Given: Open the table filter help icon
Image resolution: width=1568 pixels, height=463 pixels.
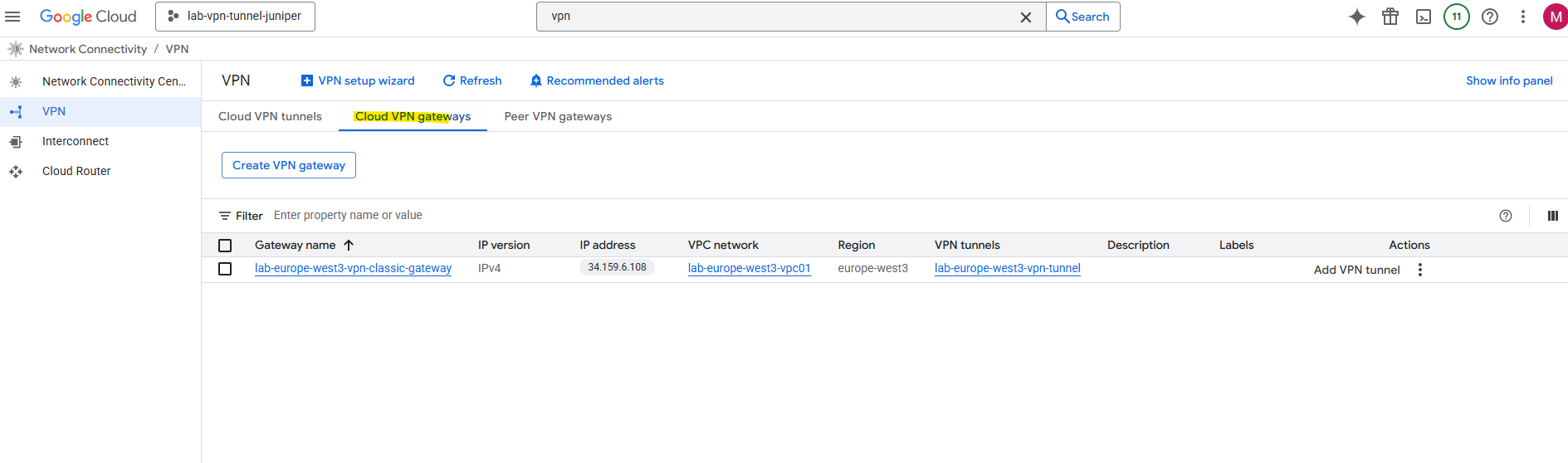Looking at the screenshot, I should tap(1506, 216).
